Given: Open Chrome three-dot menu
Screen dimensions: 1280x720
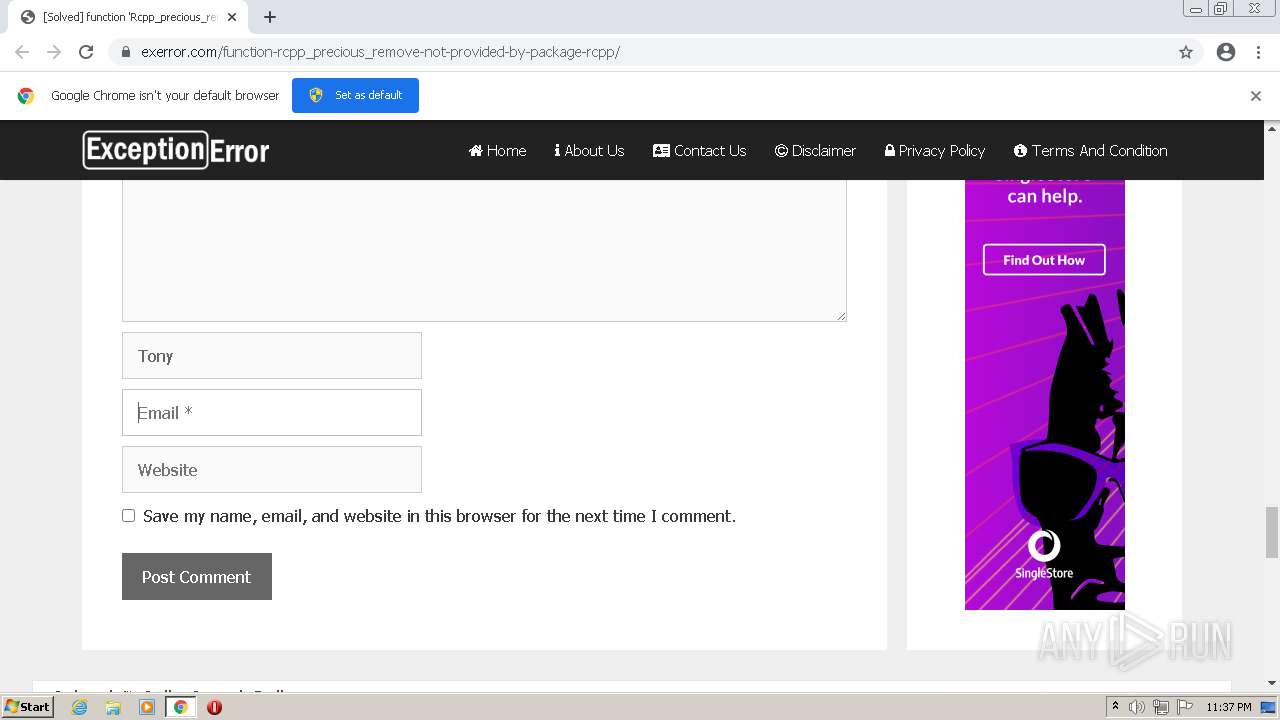Looking at the screenshot, I should pyautogui.click(x=1258, y=52).
